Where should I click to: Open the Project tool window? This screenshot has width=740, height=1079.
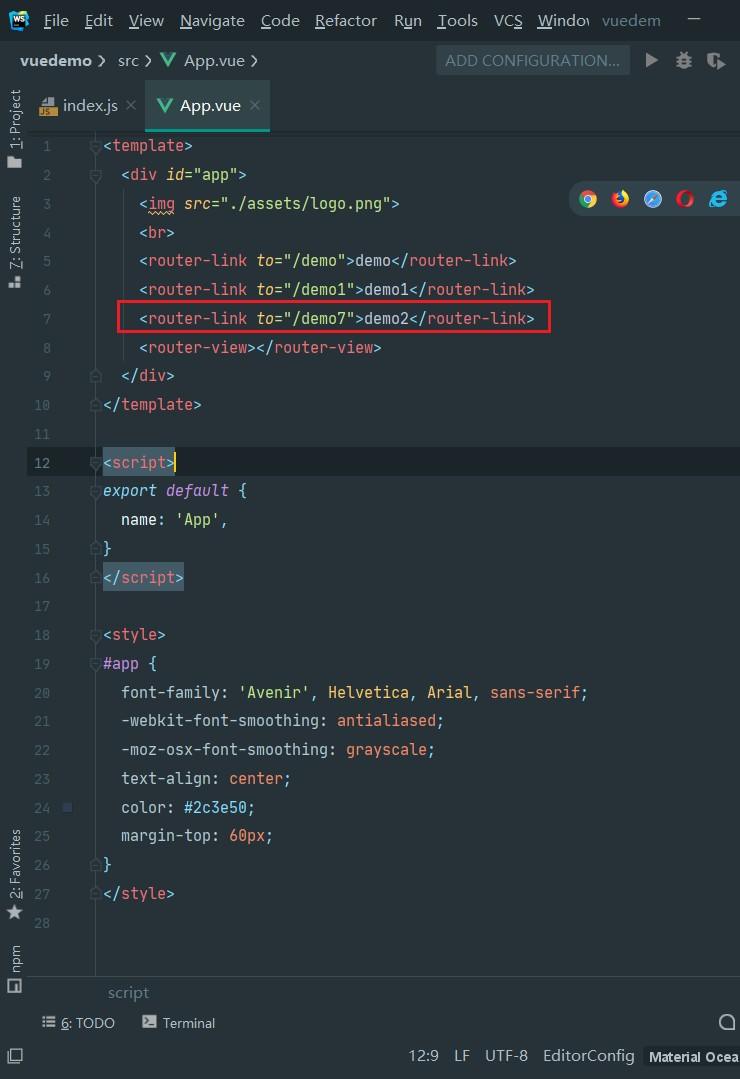pos(14,128)
